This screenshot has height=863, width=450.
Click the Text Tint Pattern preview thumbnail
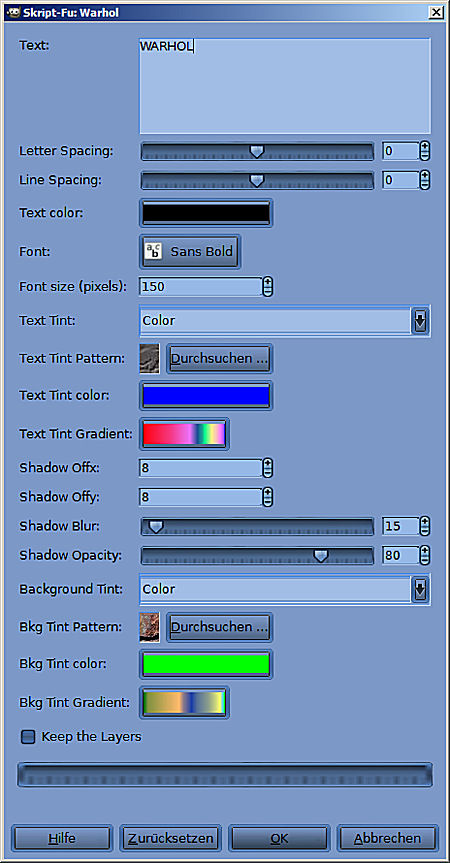click(x=150, y=359)
